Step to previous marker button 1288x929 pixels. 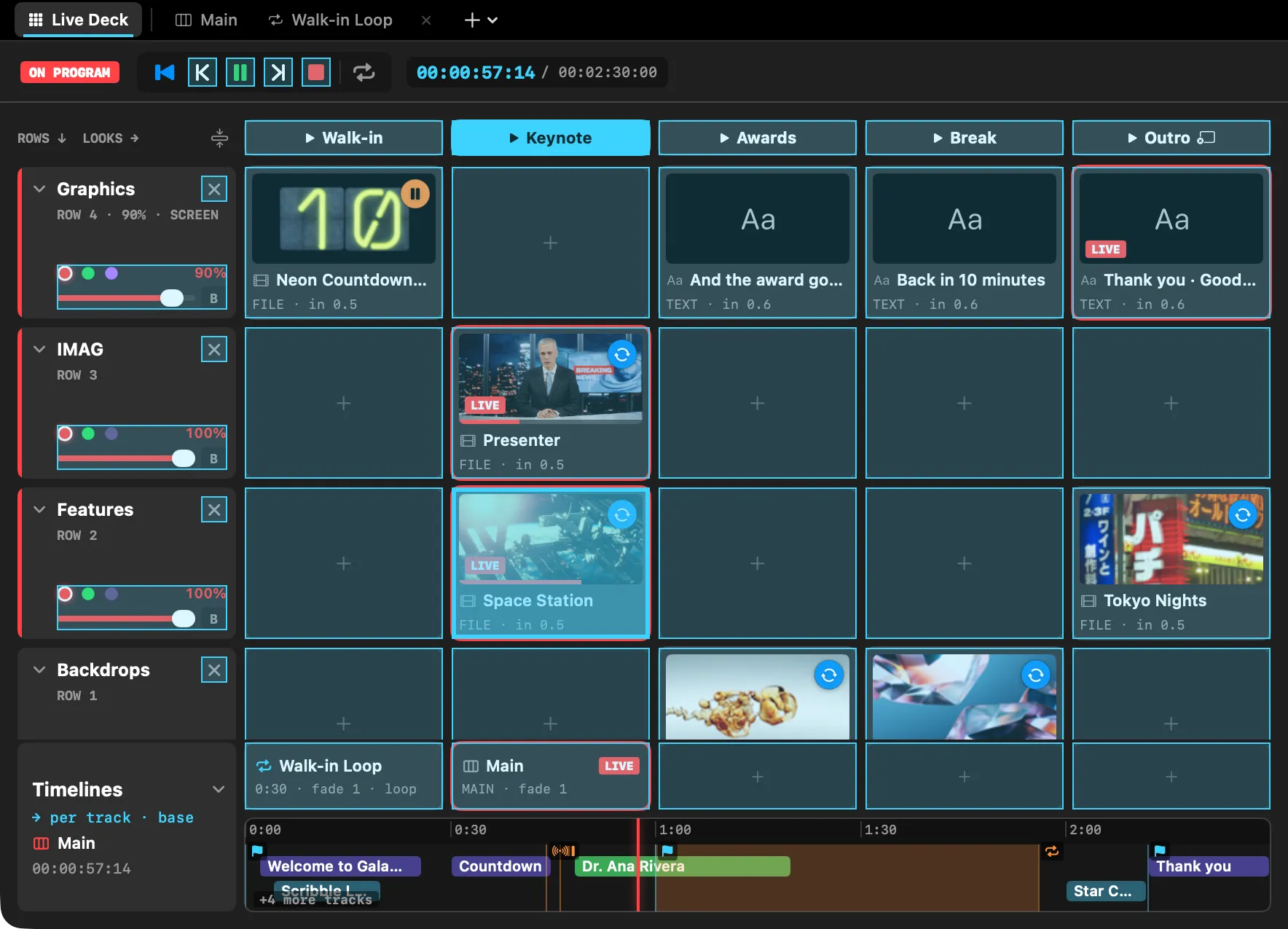203,72
